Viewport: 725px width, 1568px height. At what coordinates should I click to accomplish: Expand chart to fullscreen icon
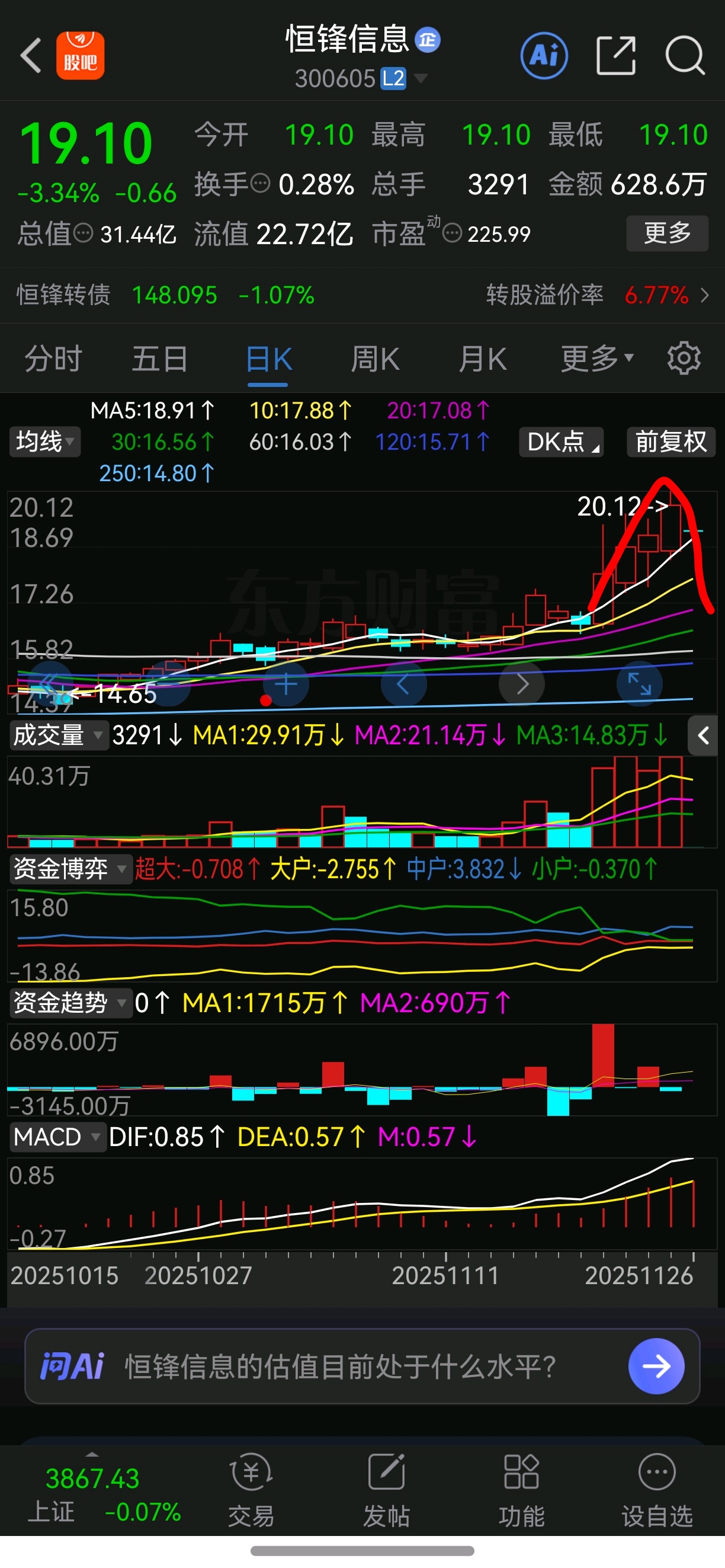[639, 684]
